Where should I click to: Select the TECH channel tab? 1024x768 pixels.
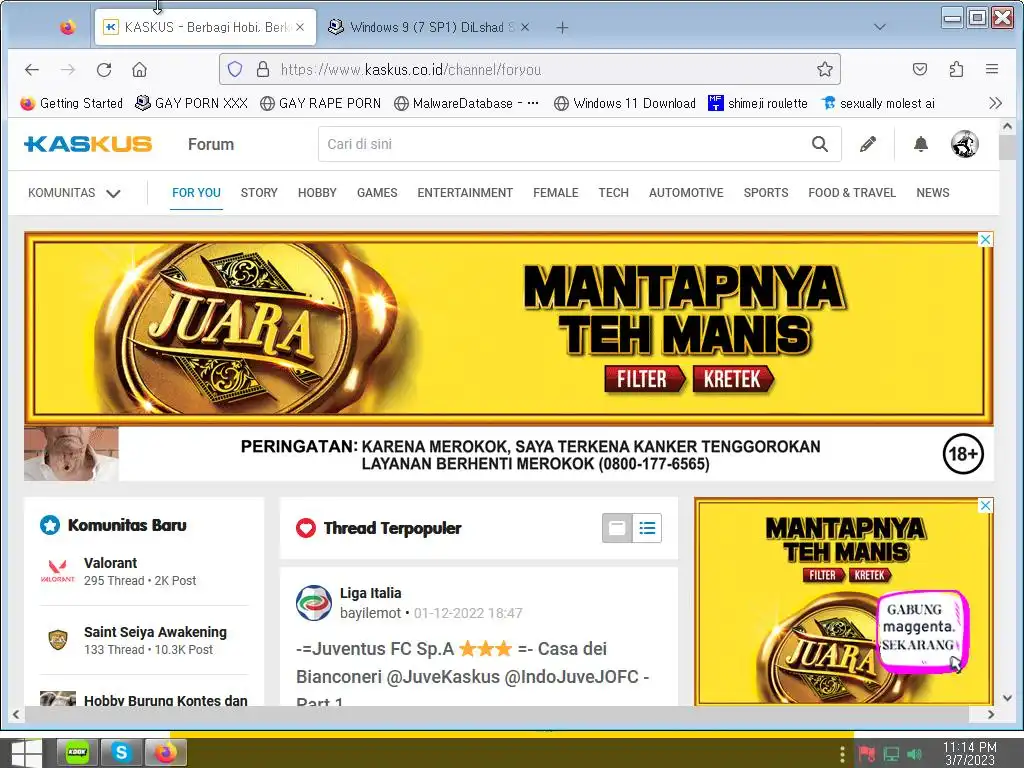tap(614, 193)
